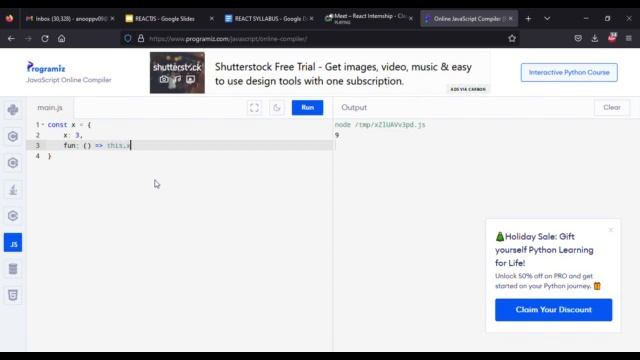Go back in browser history
640x360 pixels.
(11, 39)
